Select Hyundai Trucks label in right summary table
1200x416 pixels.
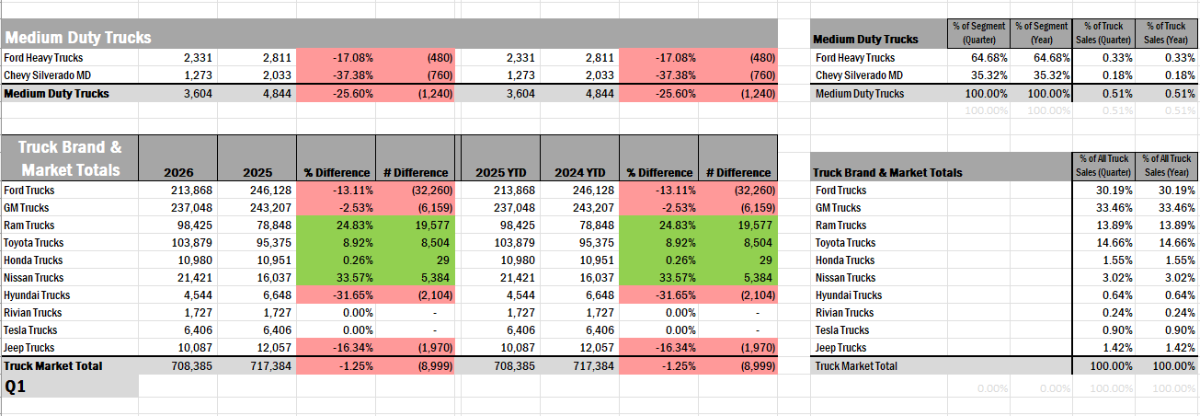point(850,295)
